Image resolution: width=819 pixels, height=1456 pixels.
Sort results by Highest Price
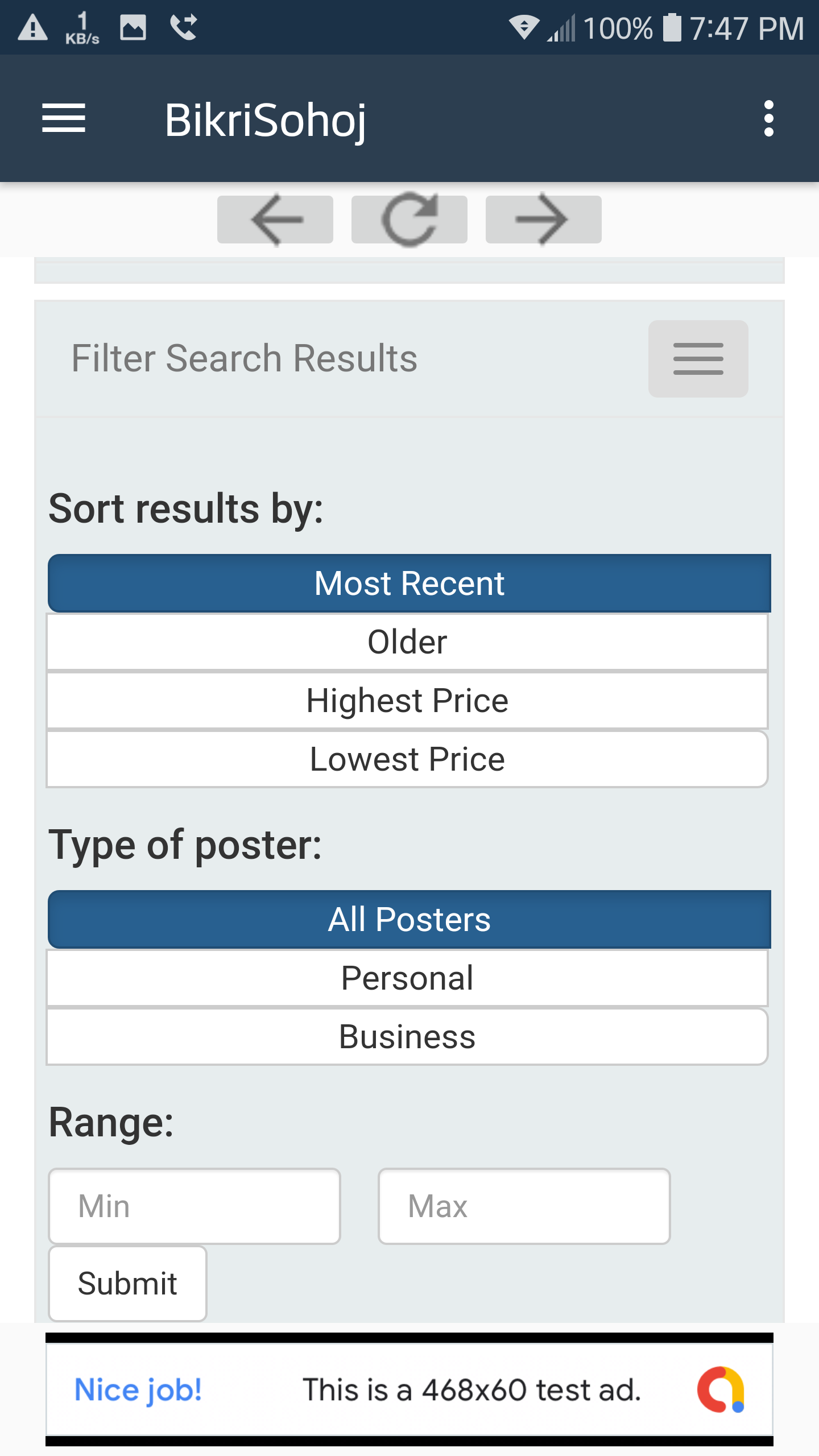click(407, 701)
